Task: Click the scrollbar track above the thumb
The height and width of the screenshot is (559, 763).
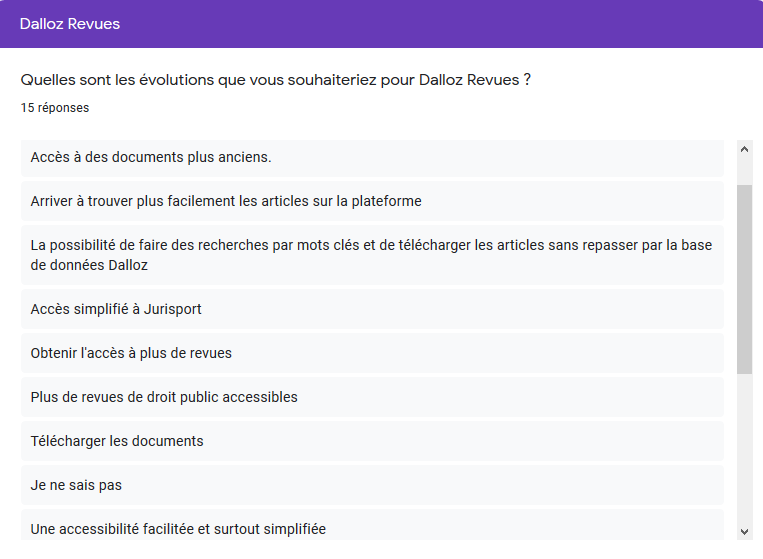Action: pyautogui.click(x=744, y=171)
